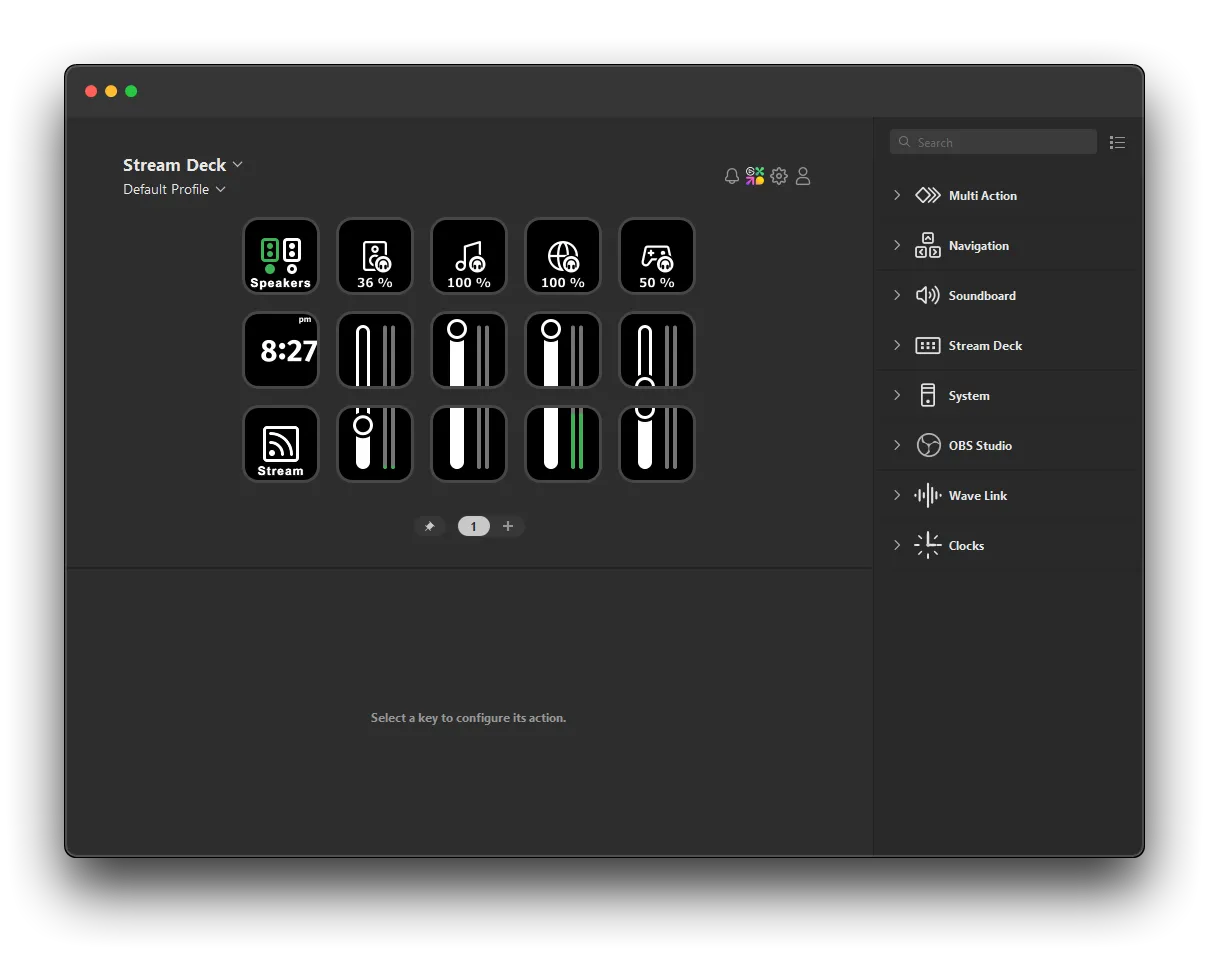Expand the Multi Action chevron

pos(897,196)
